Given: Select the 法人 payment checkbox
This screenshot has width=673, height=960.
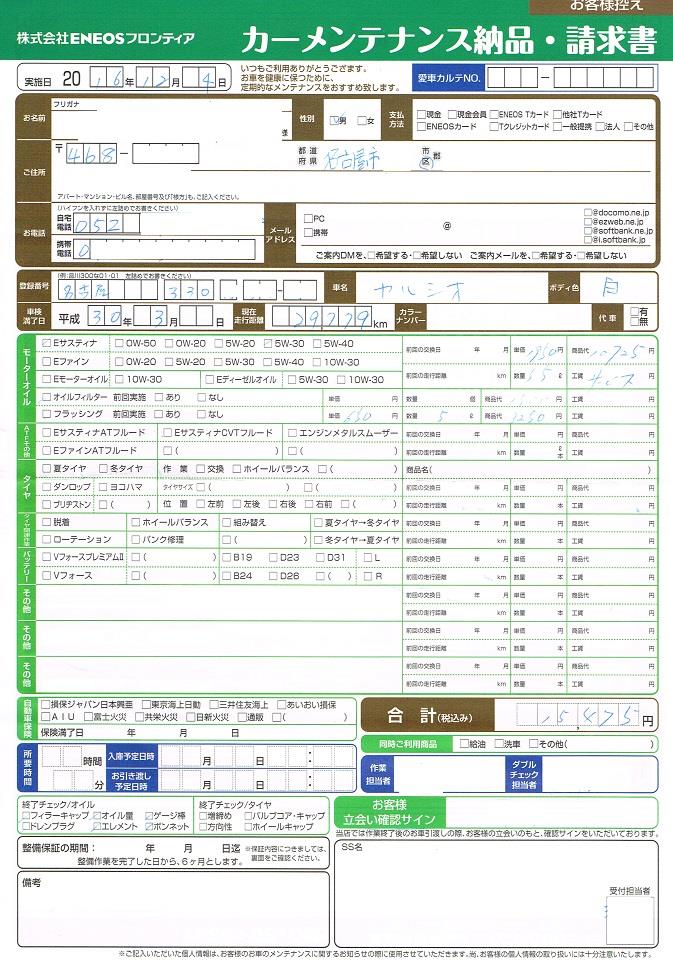Looking at the screenshot, I should click(x=600, y=127).
